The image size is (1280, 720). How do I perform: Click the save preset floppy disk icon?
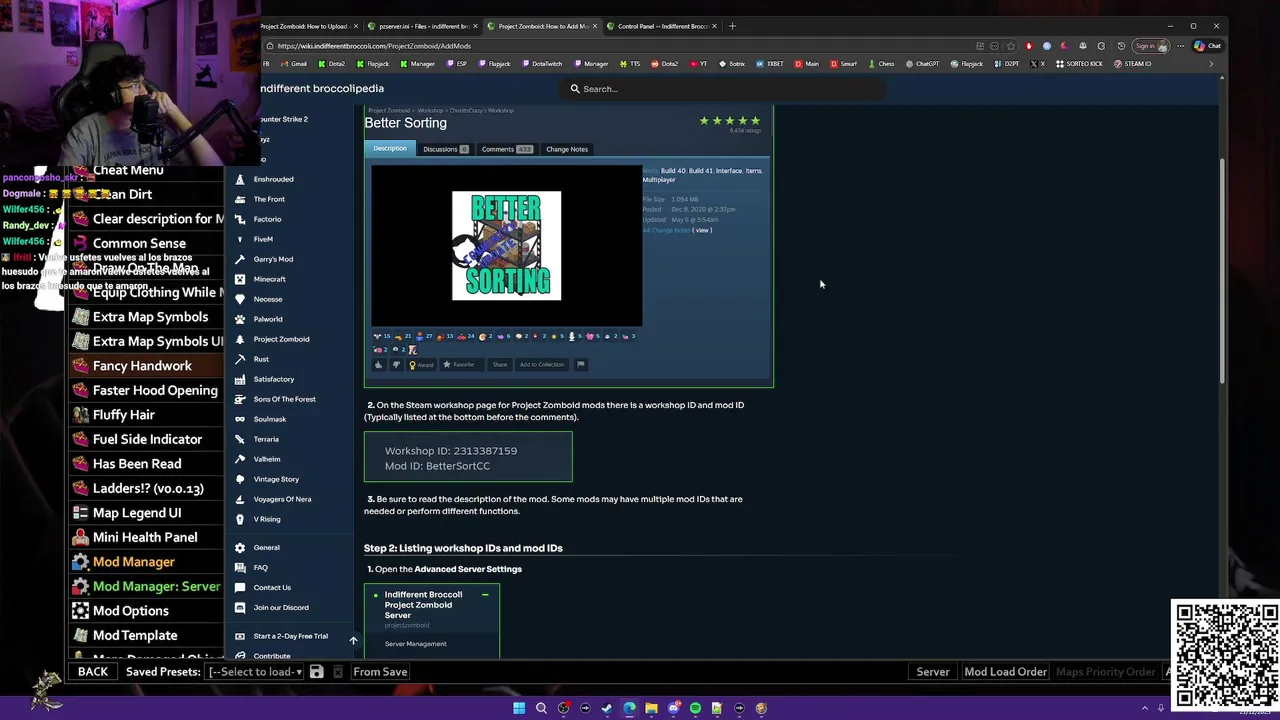click(x=316, y=672)
